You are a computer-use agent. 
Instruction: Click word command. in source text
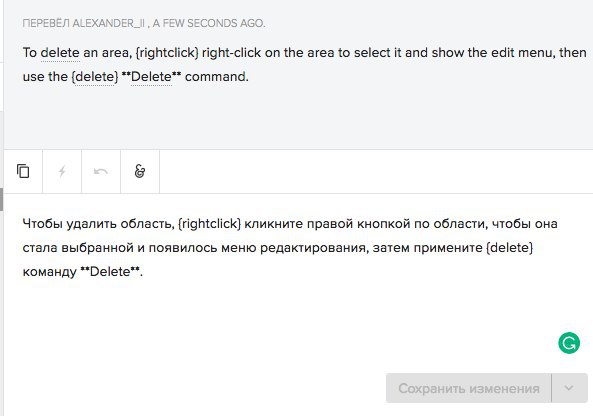click(x=217, y=77)
